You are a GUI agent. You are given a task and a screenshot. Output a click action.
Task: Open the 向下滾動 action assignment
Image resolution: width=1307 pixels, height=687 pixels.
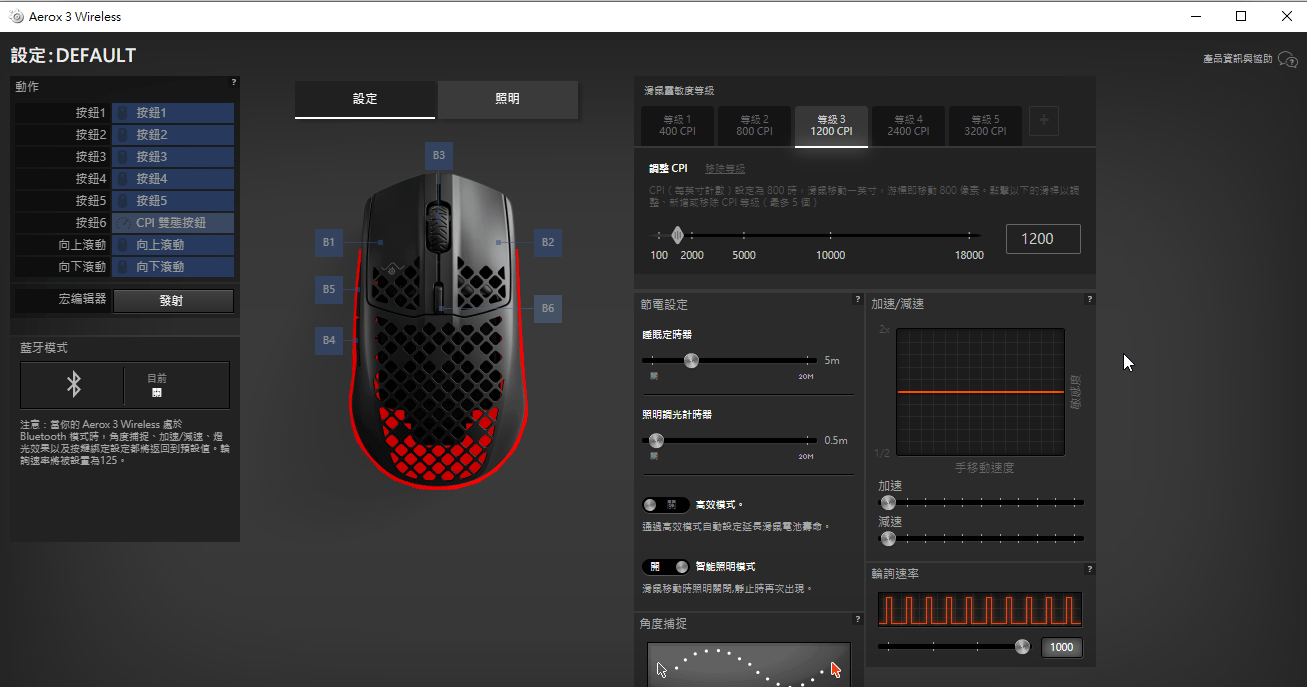click(x=173, y=267)
